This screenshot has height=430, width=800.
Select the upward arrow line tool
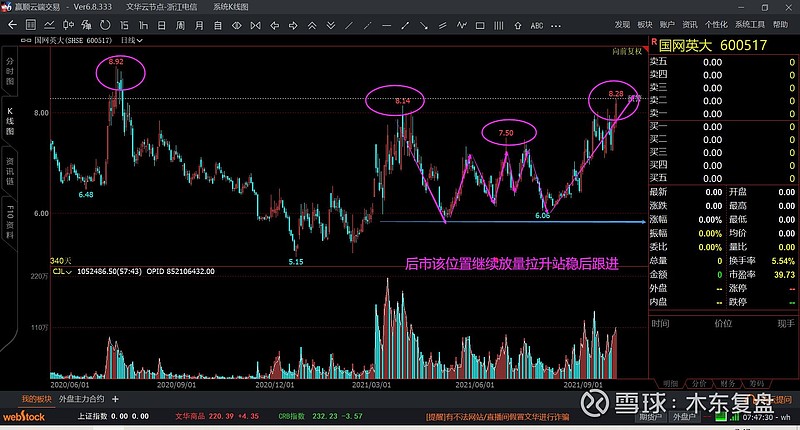coord(406,25)
